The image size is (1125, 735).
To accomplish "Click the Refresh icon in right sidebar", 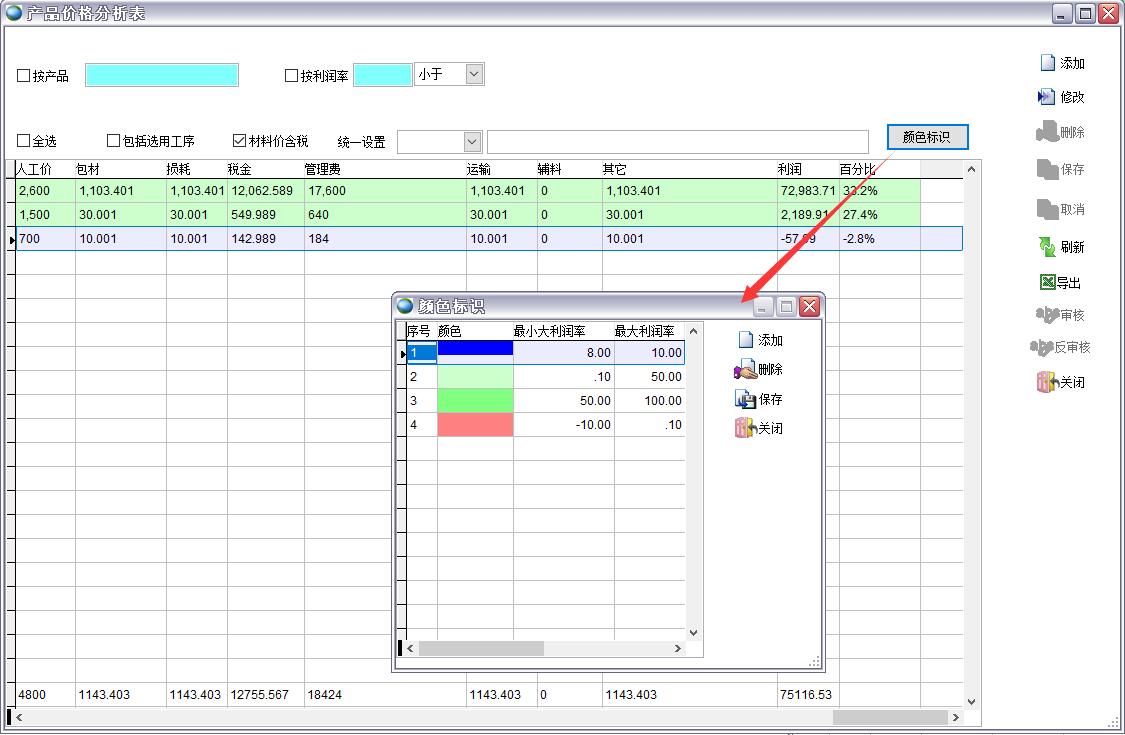I will [x=1047, y=247].
